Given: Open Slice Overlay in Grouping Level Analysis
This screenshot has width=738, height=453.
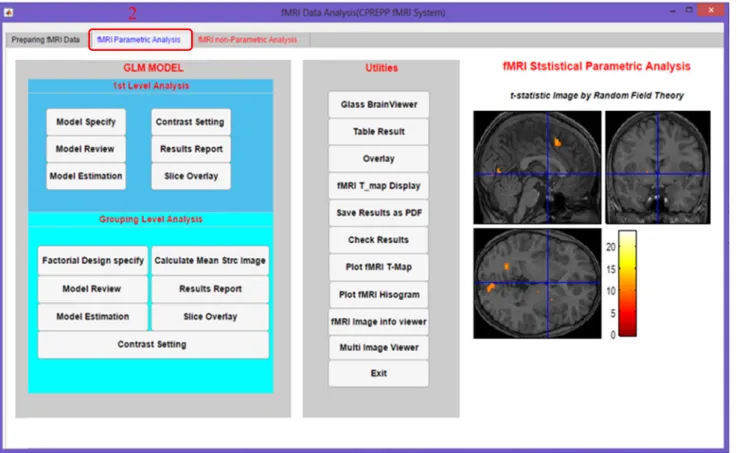Looking at the screenshot, I should coord(210,316).
